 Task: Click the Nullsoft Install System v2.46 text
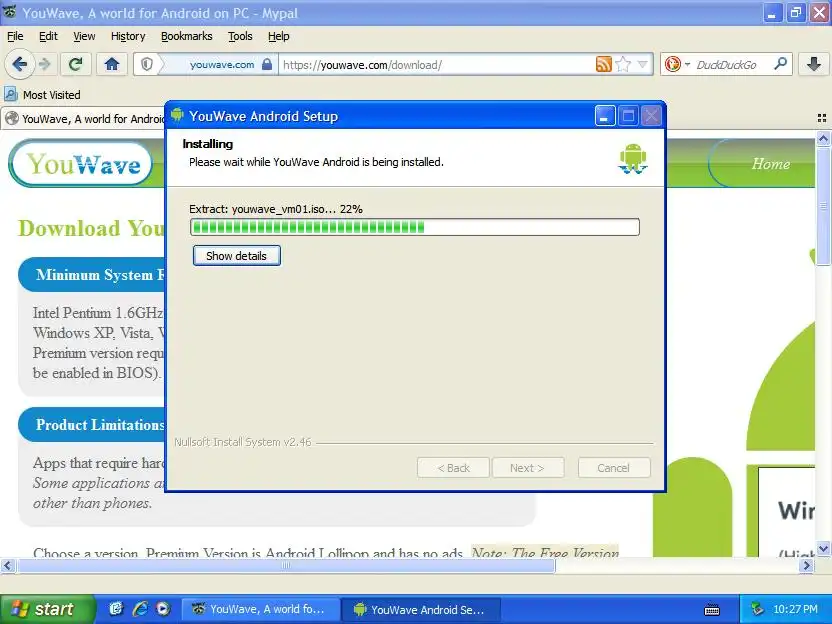(243, 442)
